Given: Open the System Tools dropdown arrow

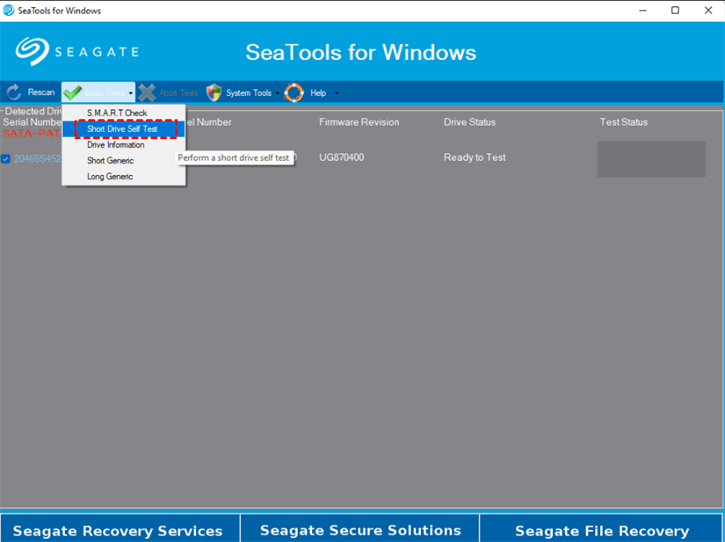Looking at the screenshot, I should click(x=278, y=94).
